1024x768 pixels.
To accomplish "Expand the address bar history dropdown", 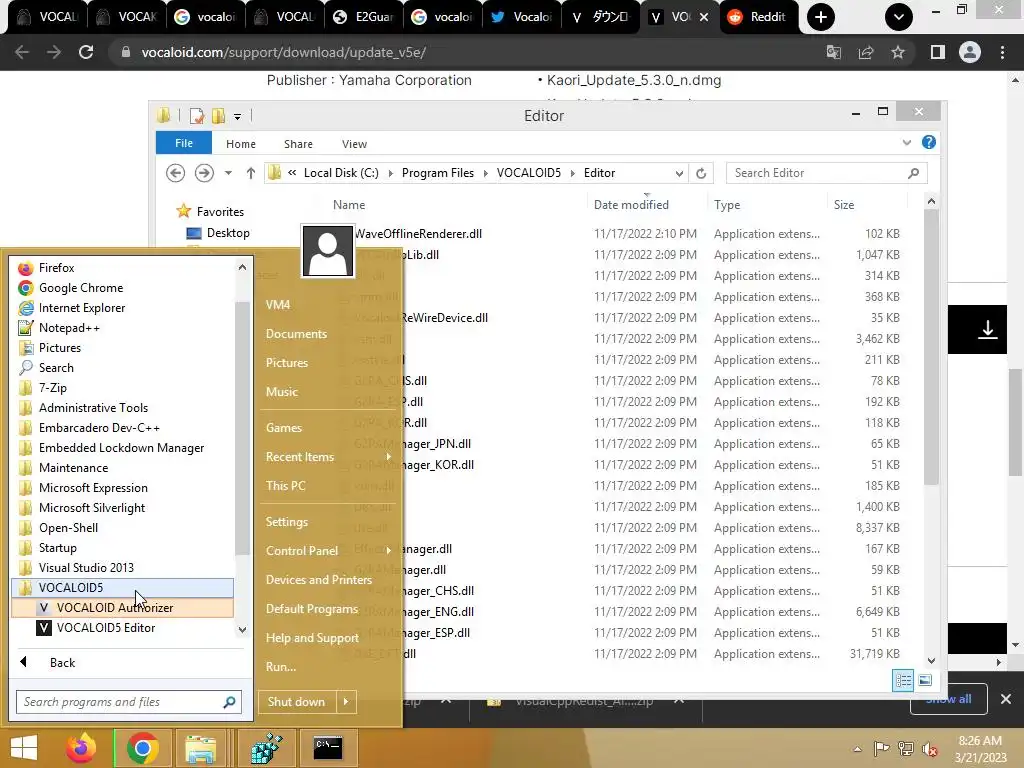I will (x=679, y=173).
